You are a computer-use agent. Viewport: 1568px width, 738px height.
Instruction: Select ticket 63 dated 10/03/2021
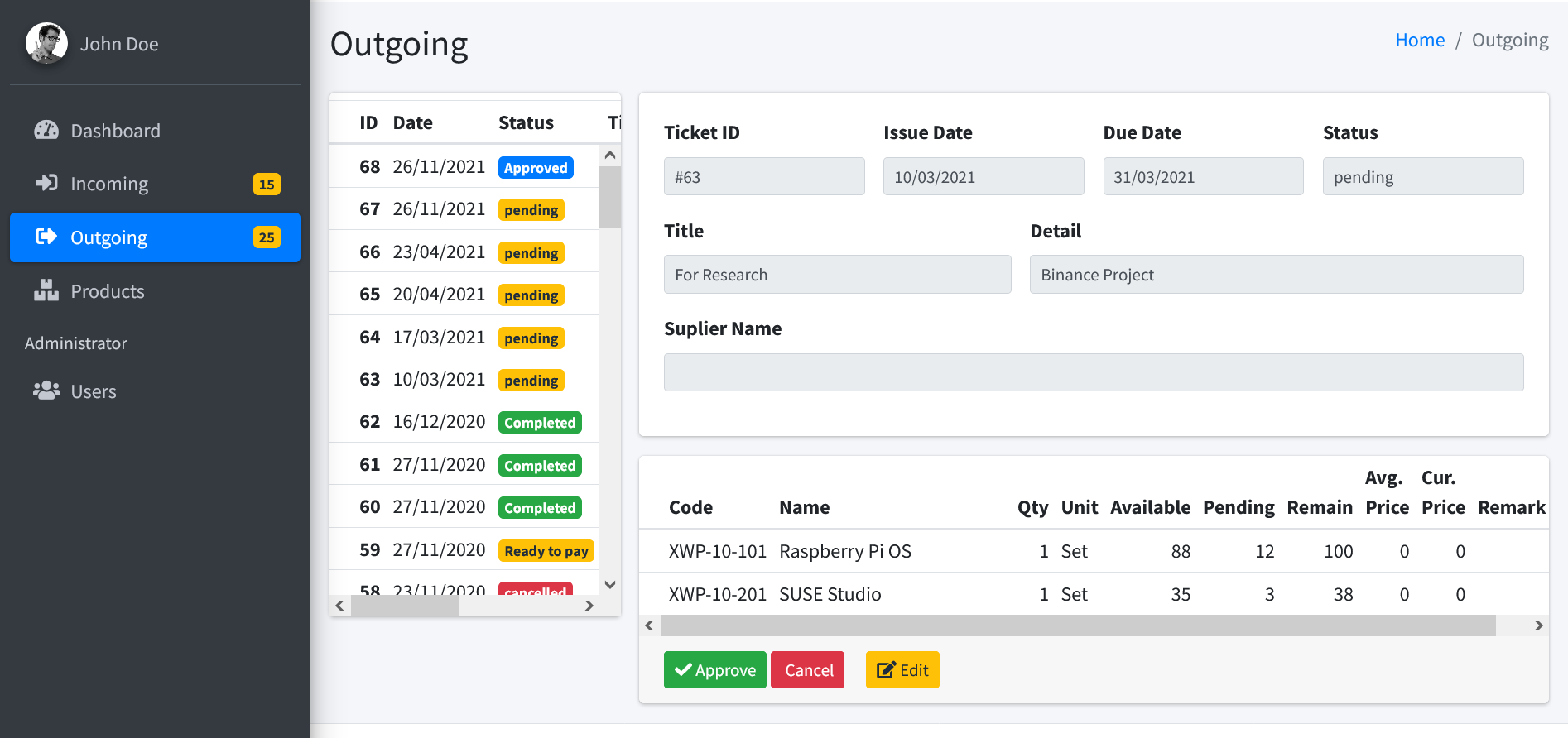click(464, 379)
